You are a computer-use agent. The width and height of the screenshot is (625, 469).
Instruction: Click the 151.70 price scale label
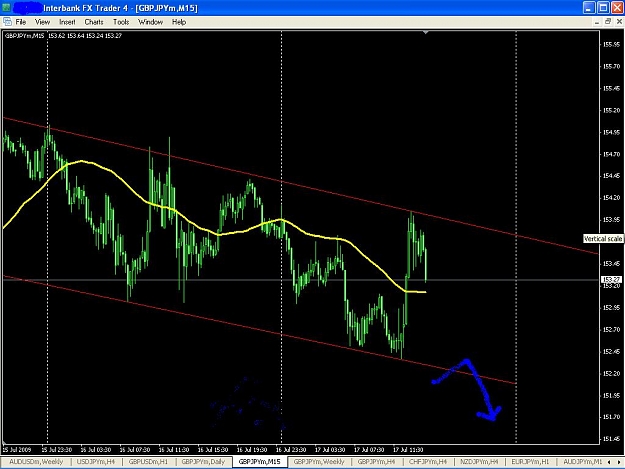612,417
